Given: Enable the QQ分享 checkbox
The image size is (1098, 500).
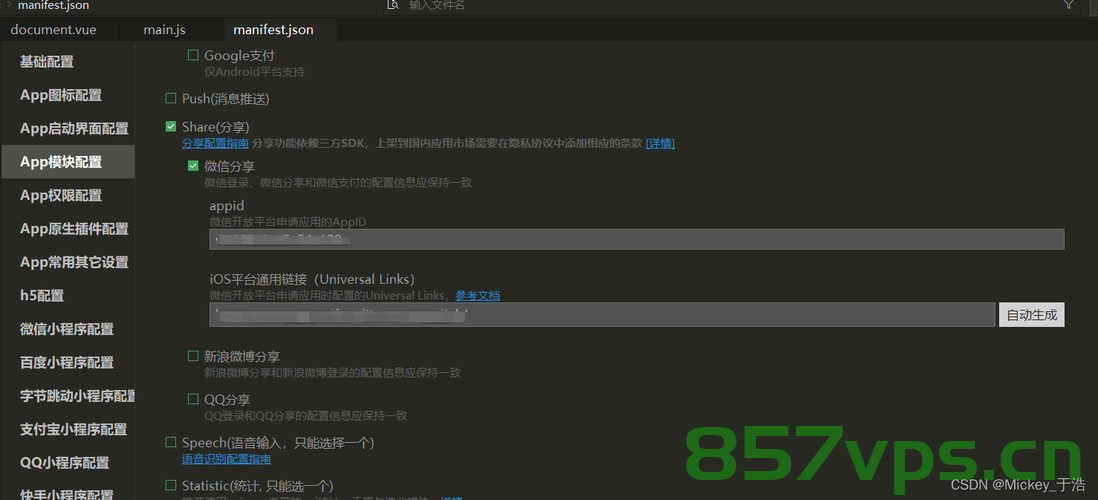Looking at the screenshot, I should click(x=193, y=399).
